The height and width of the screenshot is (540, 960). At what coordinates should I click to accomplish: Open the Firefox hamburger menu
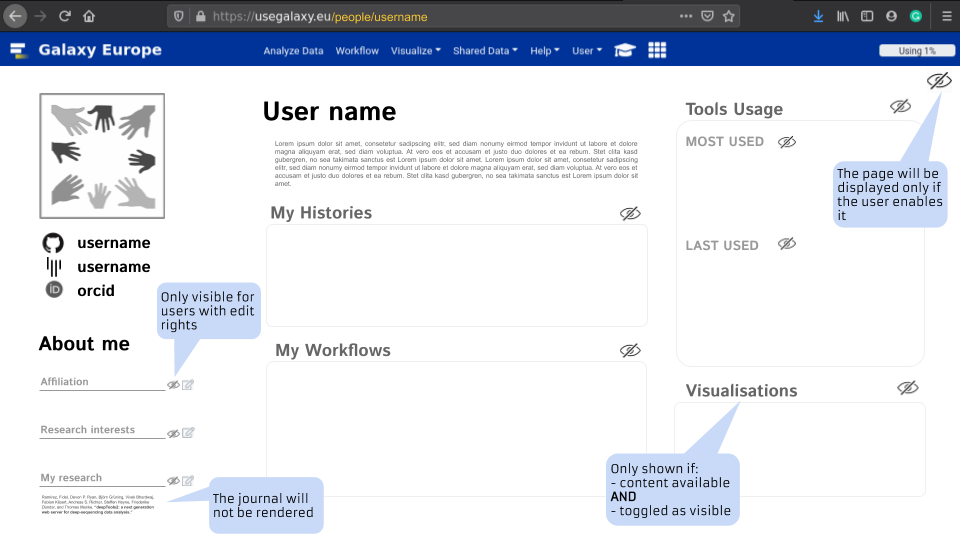947,16
